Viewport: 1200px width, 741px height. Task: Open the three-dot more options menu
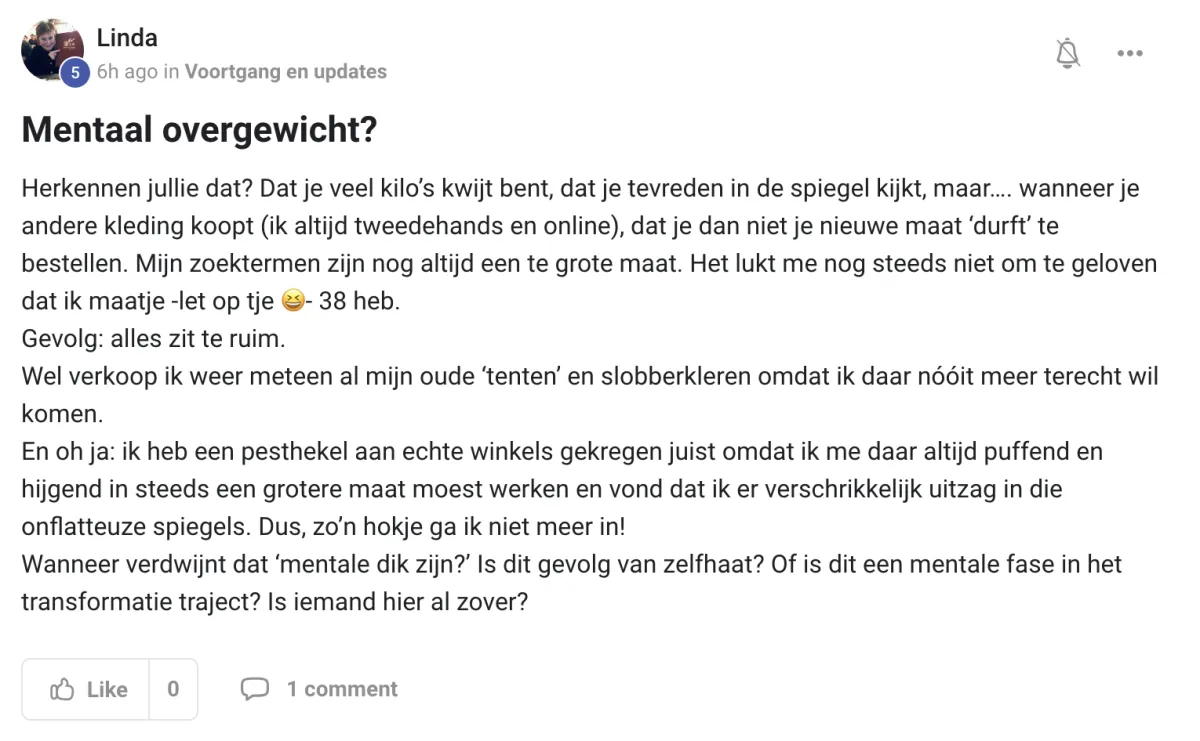tap(1130, 53)
